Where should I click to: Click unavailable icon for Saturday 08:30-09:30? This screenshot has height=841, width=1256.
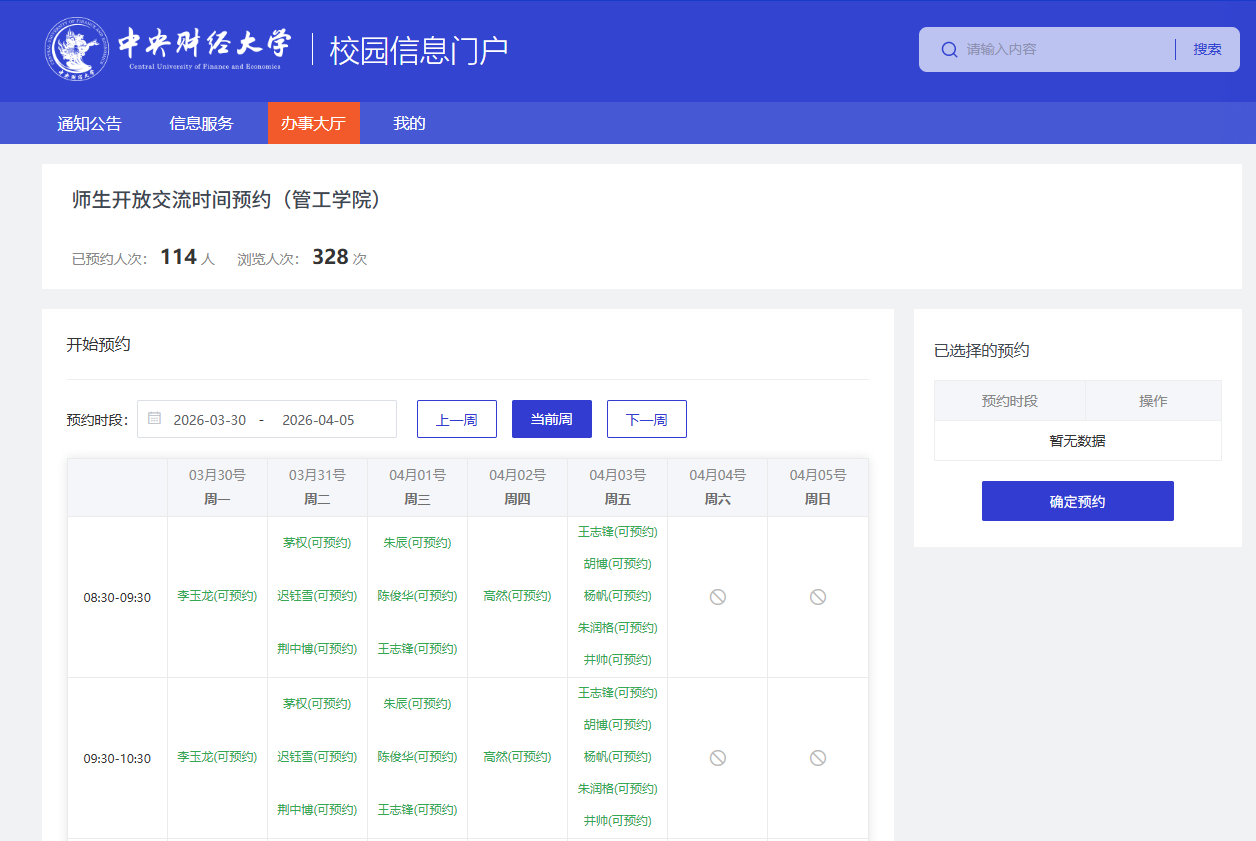717,597
